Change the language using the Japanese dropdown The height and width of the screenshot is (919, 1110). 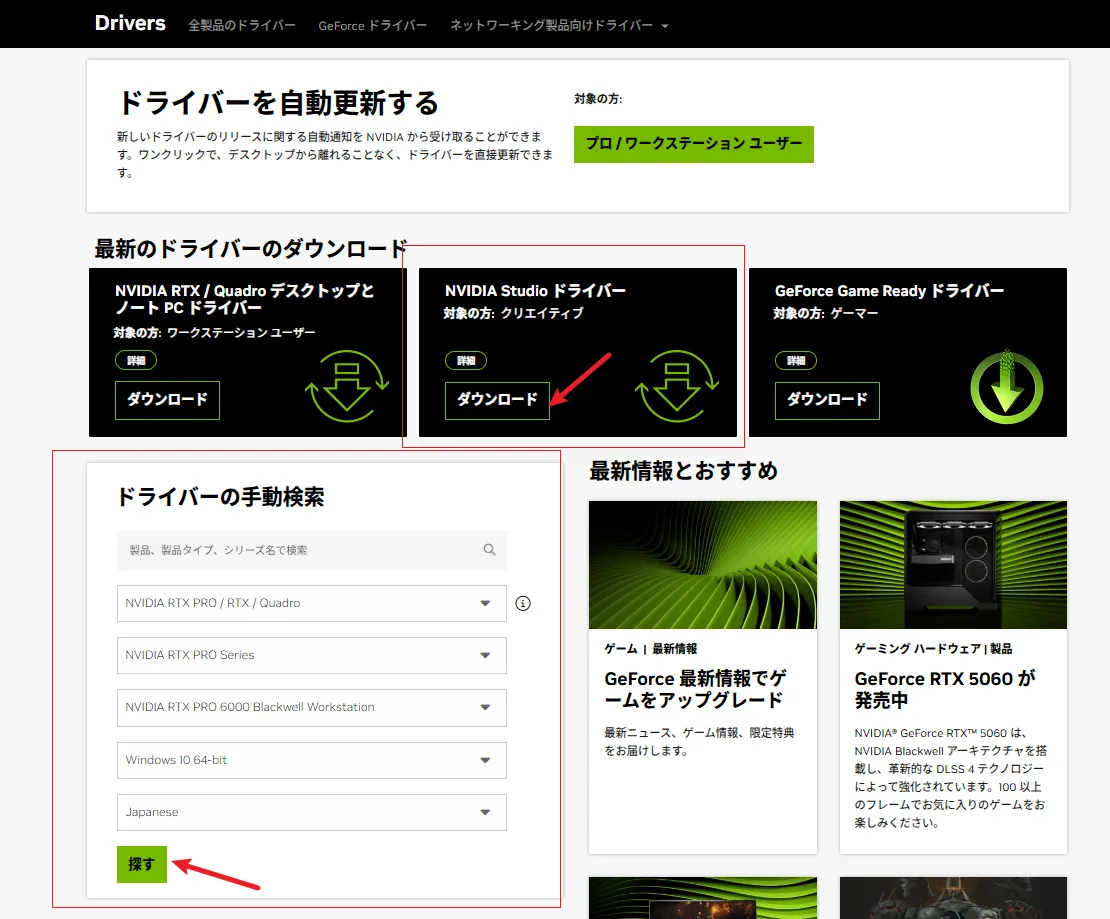311,812
